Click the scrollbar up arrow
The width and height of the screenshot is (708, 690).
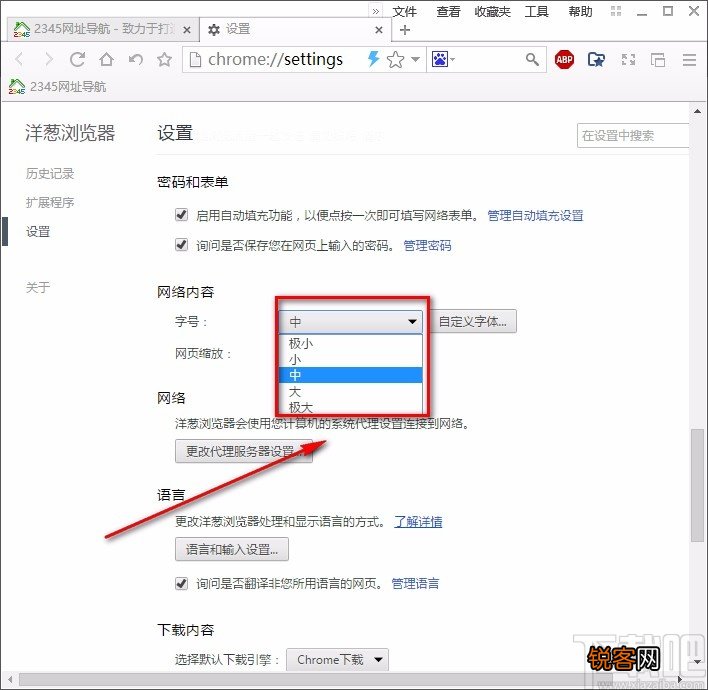point(697,111)
